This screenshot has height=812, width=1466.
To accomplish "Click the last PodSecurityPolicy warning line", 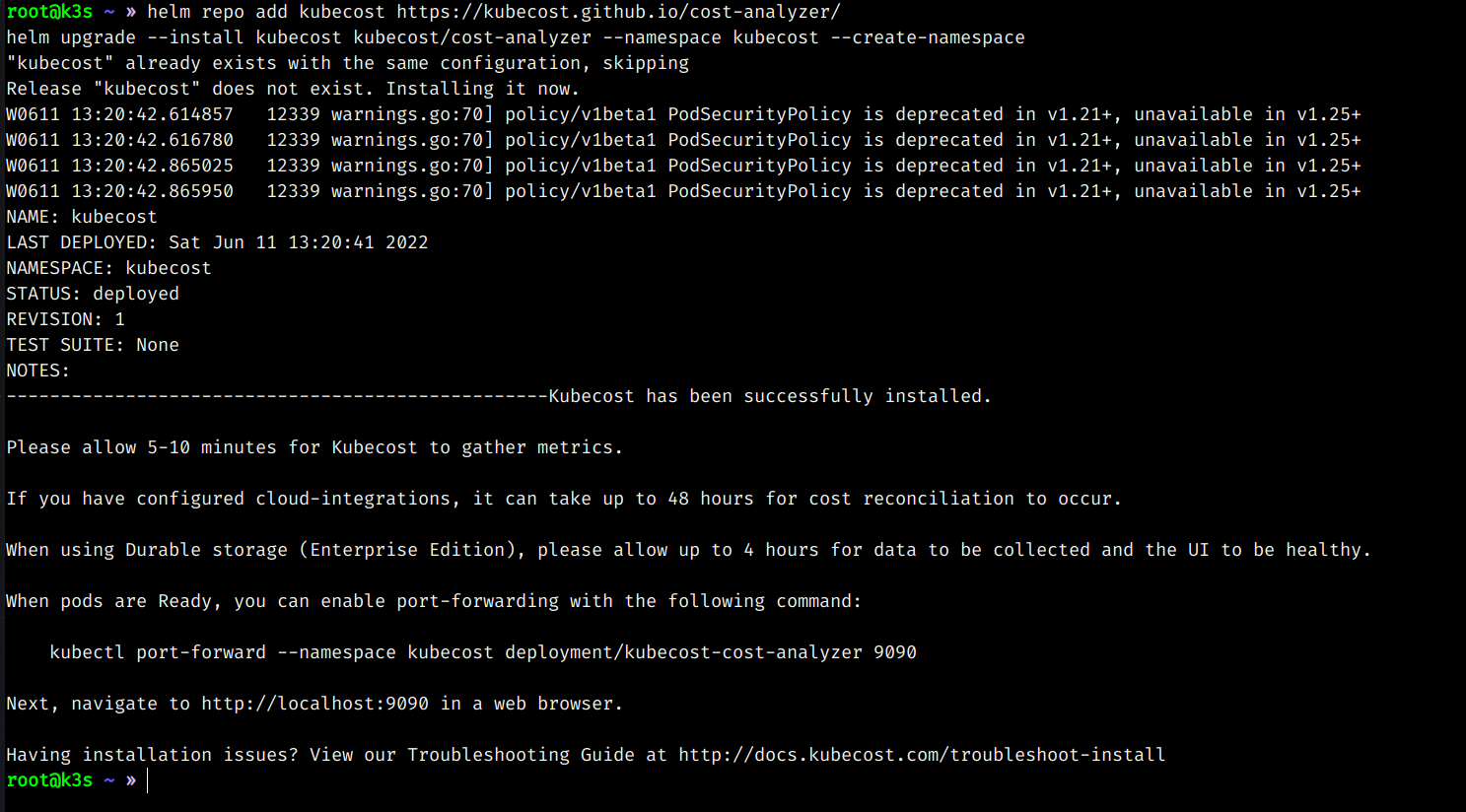I will (x=683, y=191).
